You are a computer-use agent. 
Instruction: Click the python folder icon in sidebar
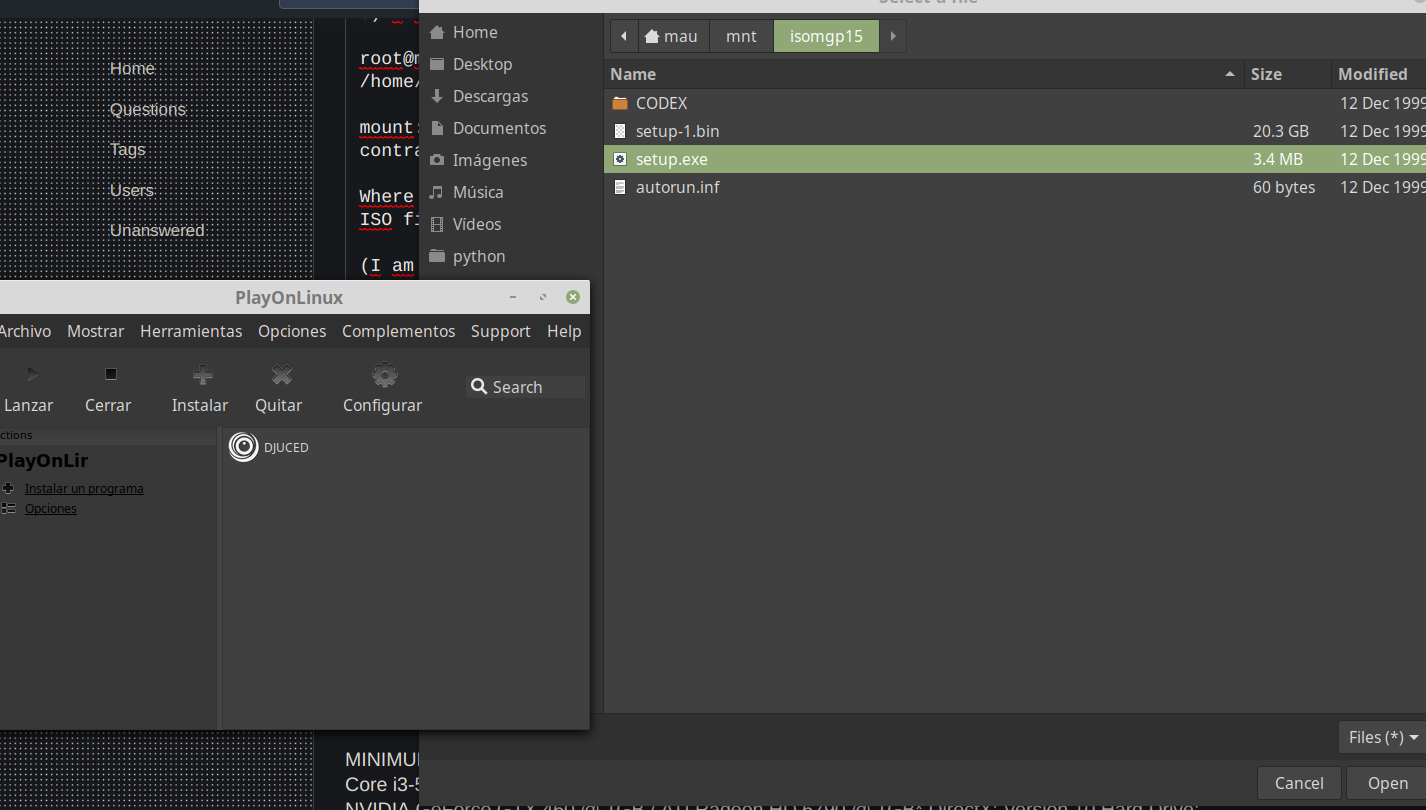(x=437, y=256)
